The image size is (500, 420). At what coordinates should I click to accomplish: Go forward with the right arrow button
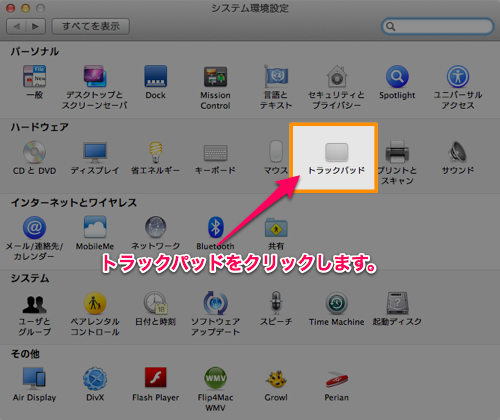(36, 26)
